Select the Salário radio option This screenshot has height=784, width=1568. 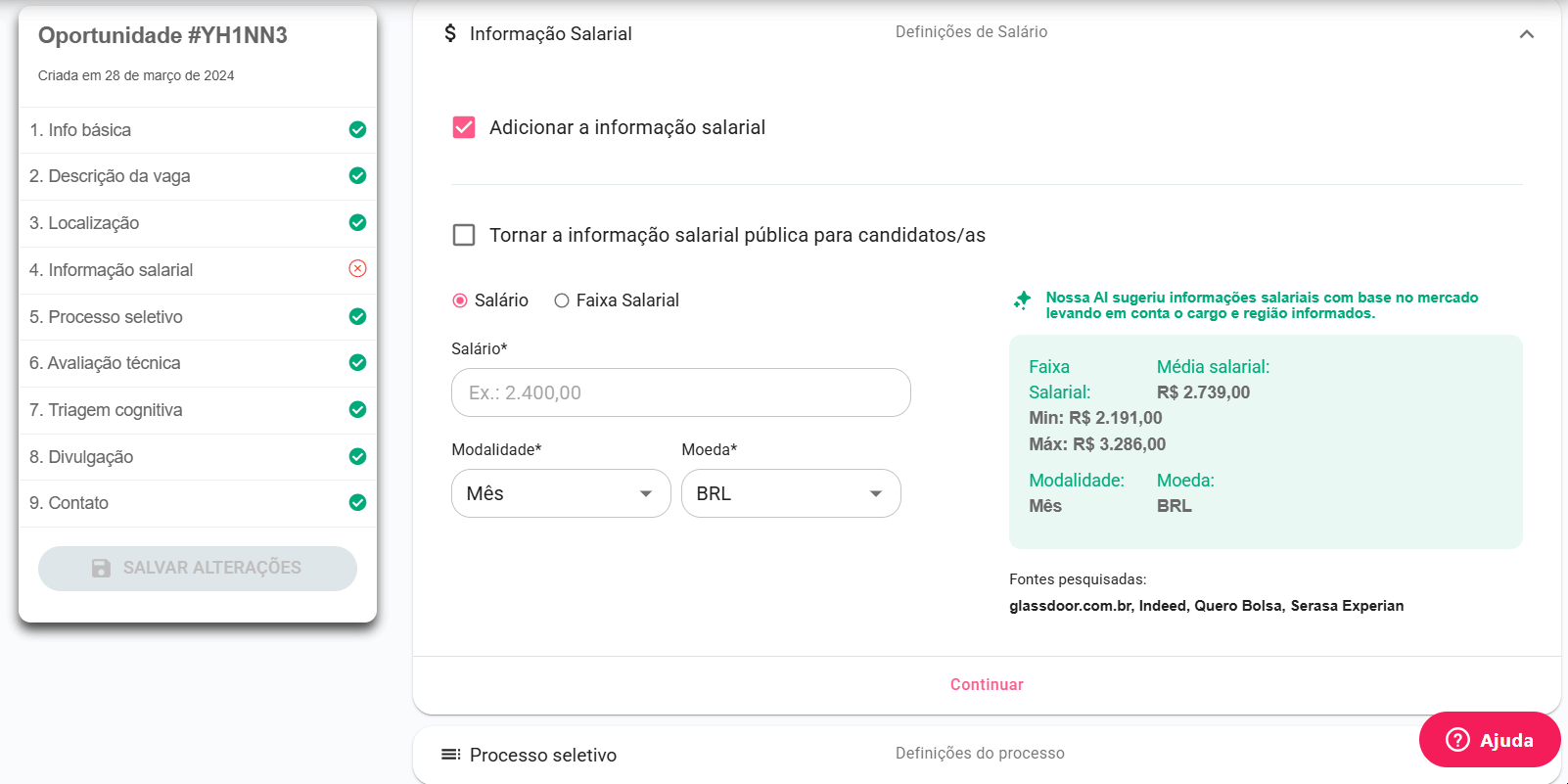pyautogui.click(x=460, y=300)
